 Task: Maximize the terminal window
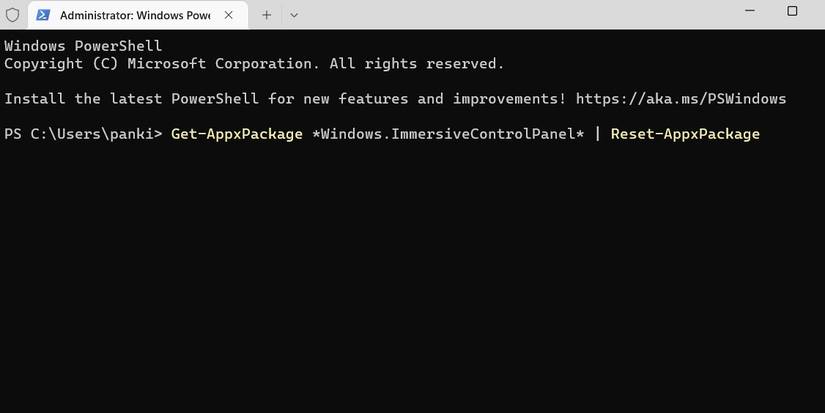792,12
